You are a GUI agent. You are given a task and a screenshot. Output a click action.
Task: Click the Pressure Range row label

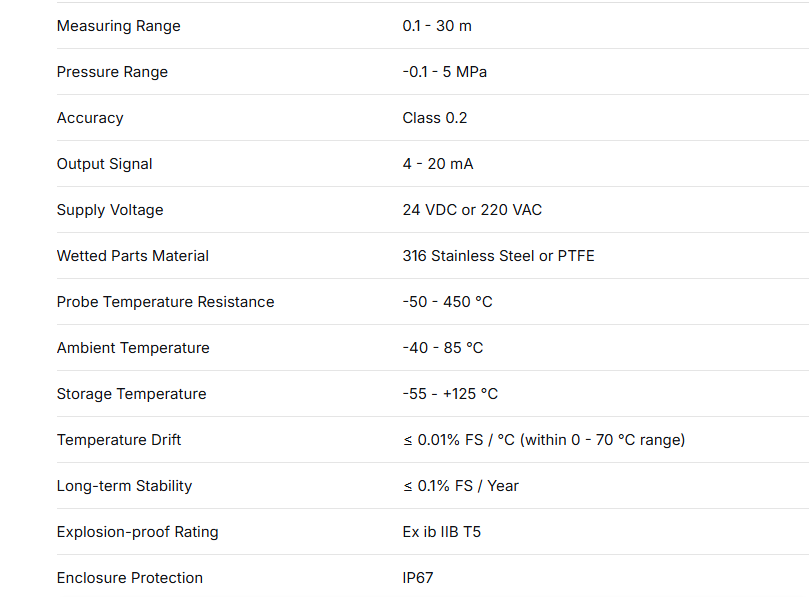(112, 72)
